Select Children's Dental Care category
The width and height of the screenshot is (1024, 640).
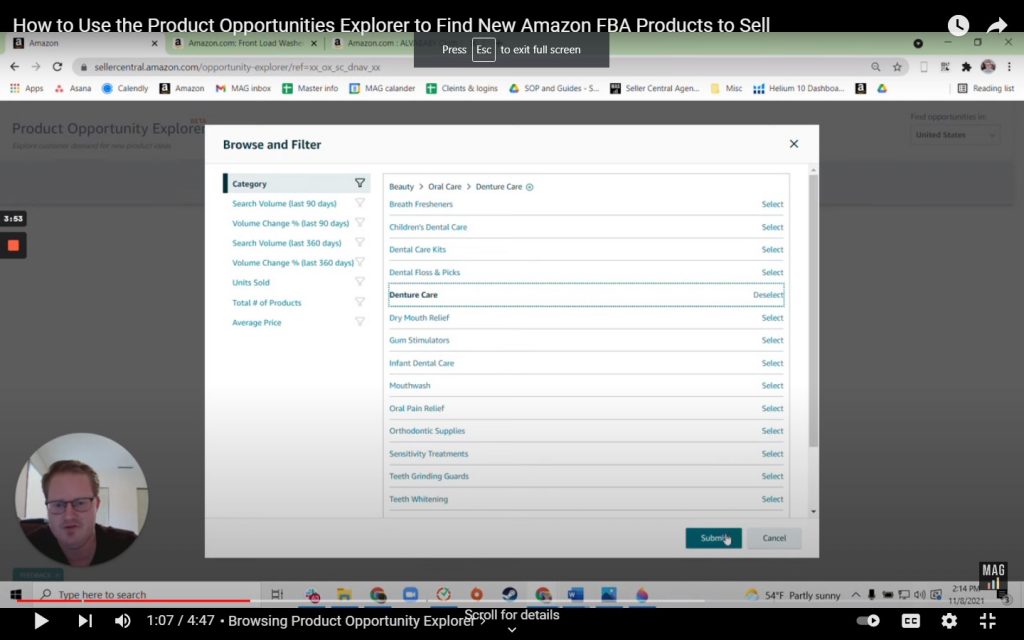pyautogui.click(x=772, y=227)
